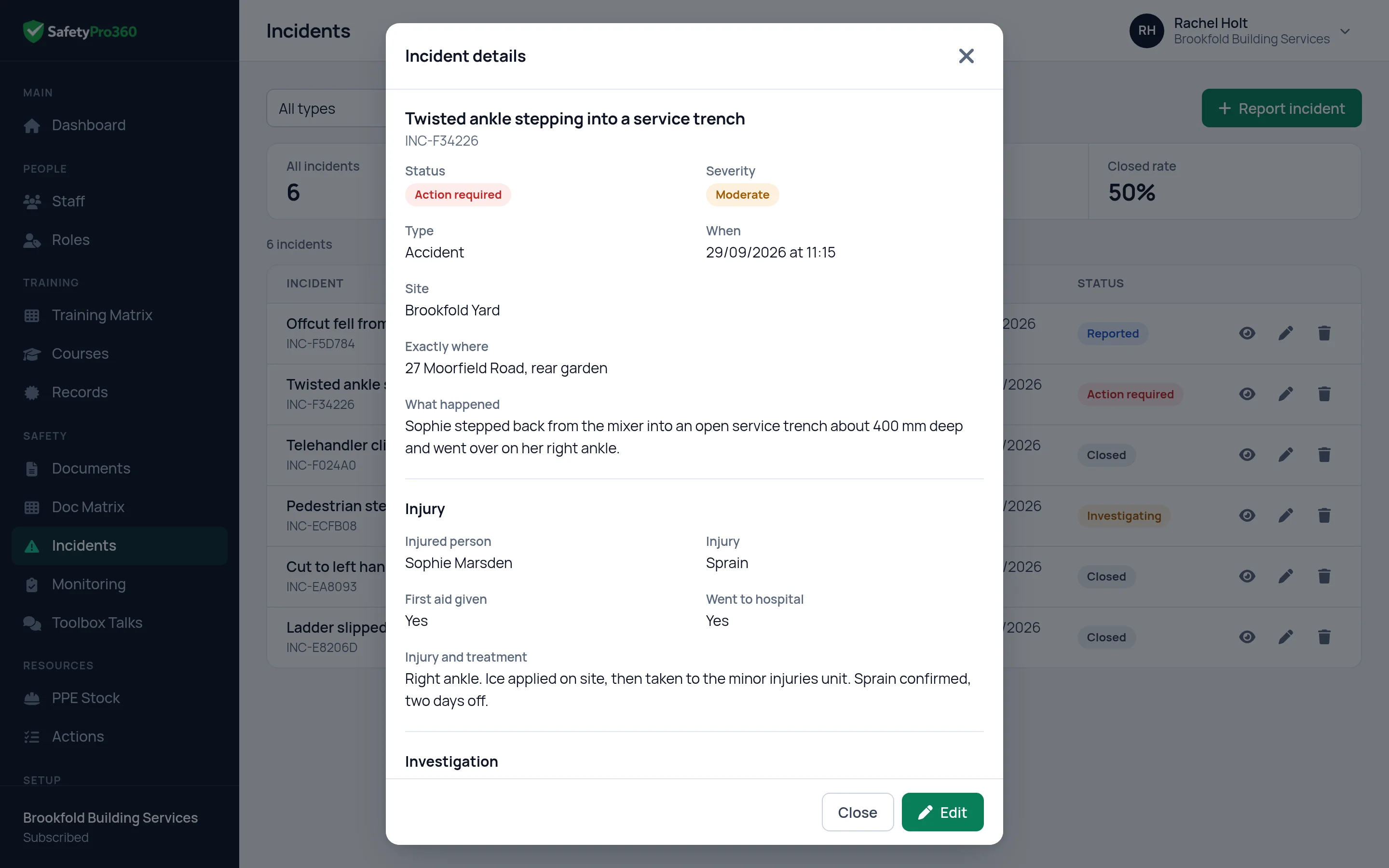This screenshot has width=1389, height=868.
Task: Delete the Reported incident with trash icon
Action: 1324,333
